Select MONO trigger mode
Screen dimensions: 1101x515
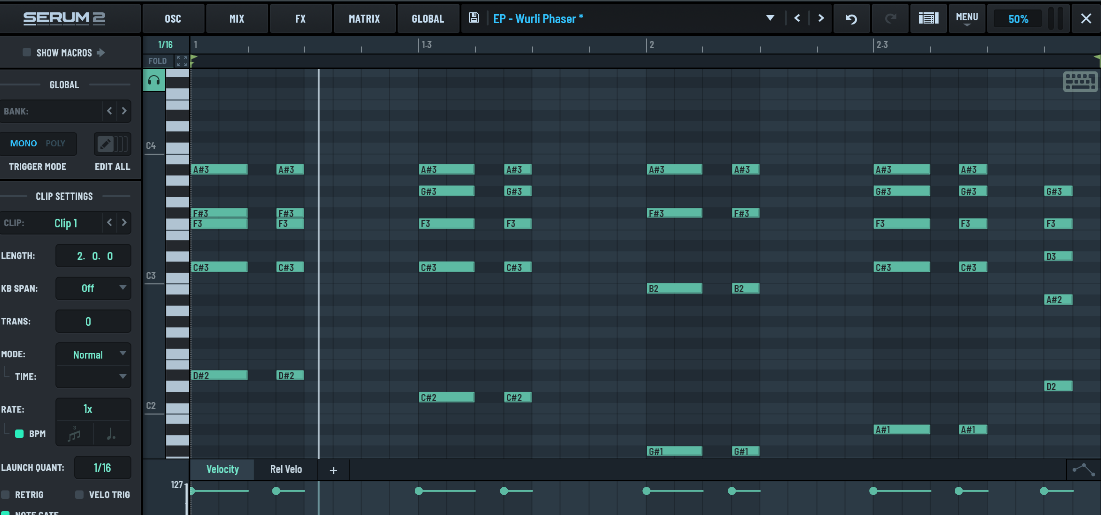tap(23, 143)
